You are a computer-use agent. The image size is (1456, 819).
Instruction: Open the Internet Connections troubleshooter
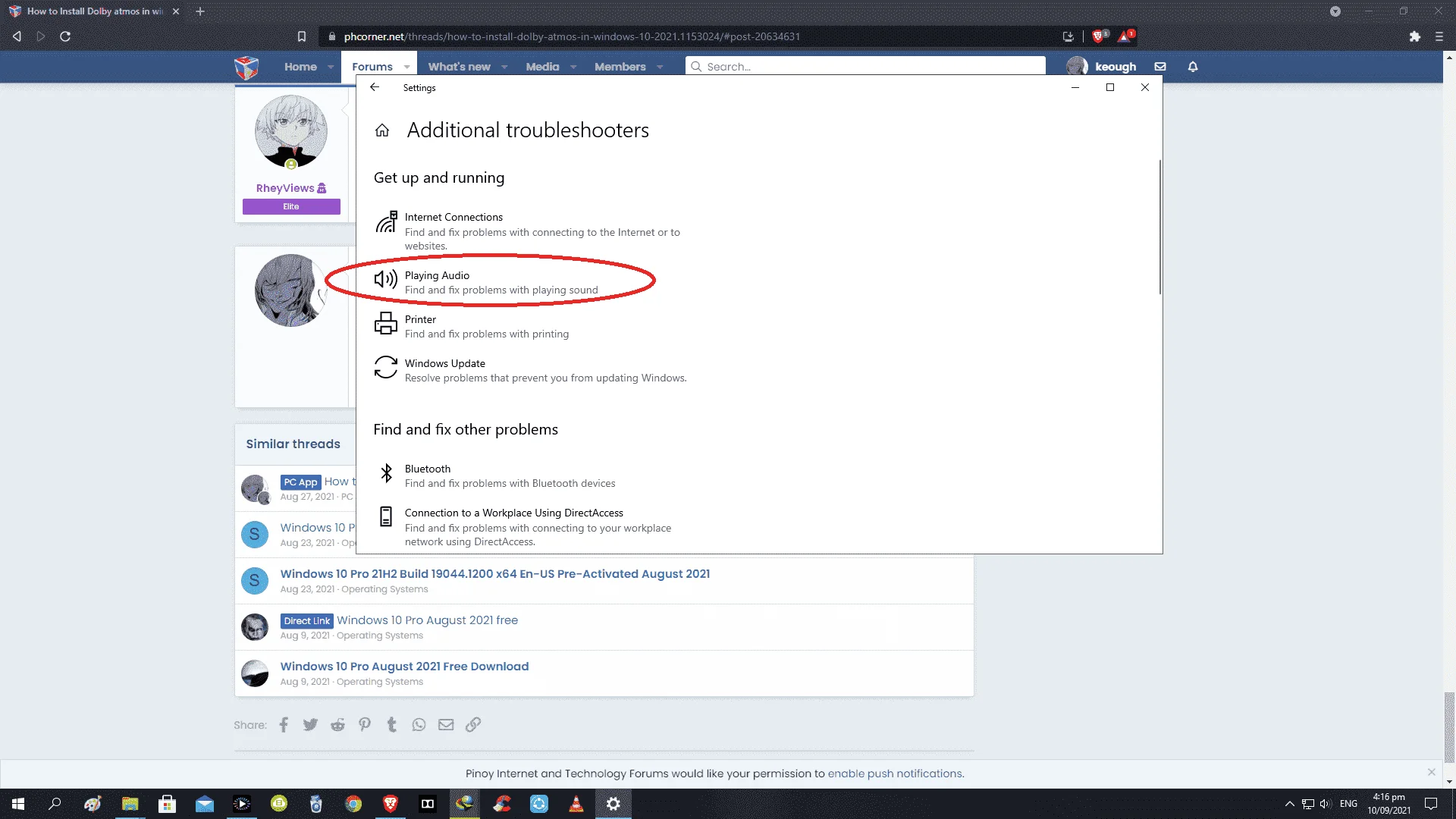(531, 231)
